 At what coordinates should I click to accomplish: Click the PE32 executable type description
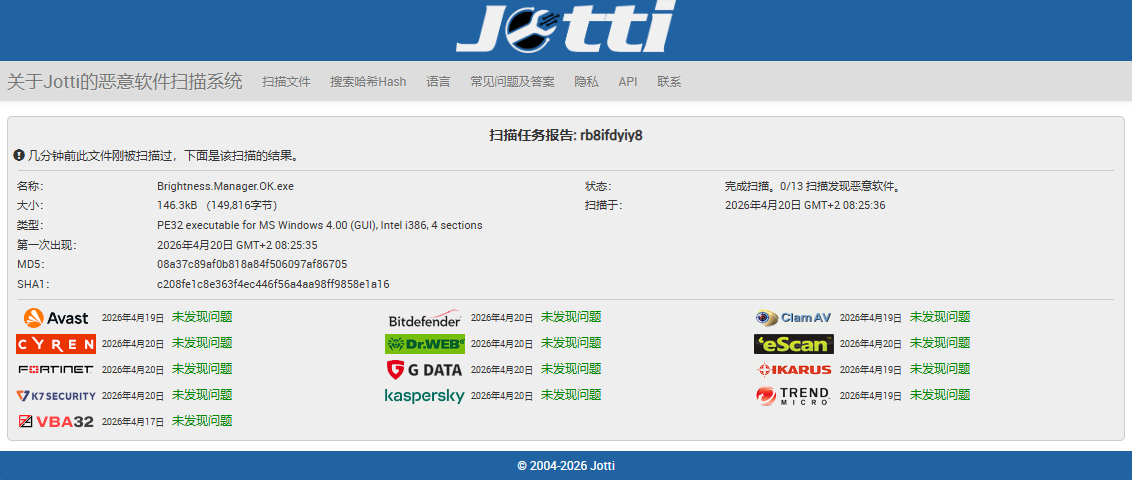(320, 225)
